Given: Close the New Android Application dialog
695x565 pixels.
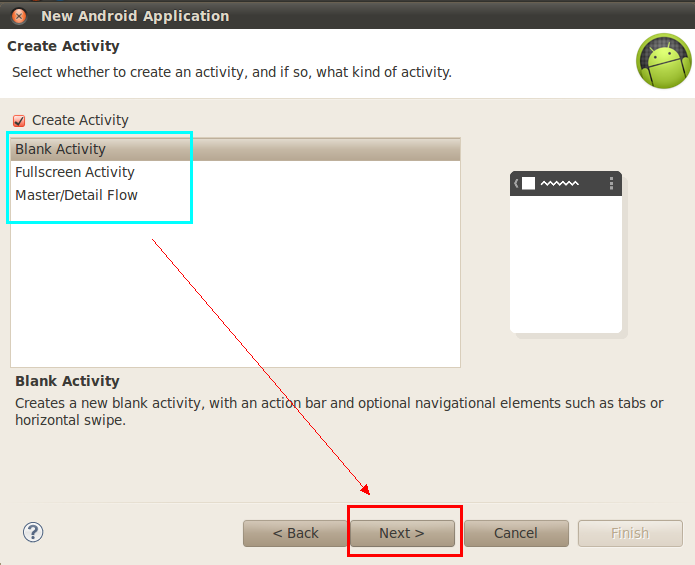Looking at the screenshot, I should [19, 16].
